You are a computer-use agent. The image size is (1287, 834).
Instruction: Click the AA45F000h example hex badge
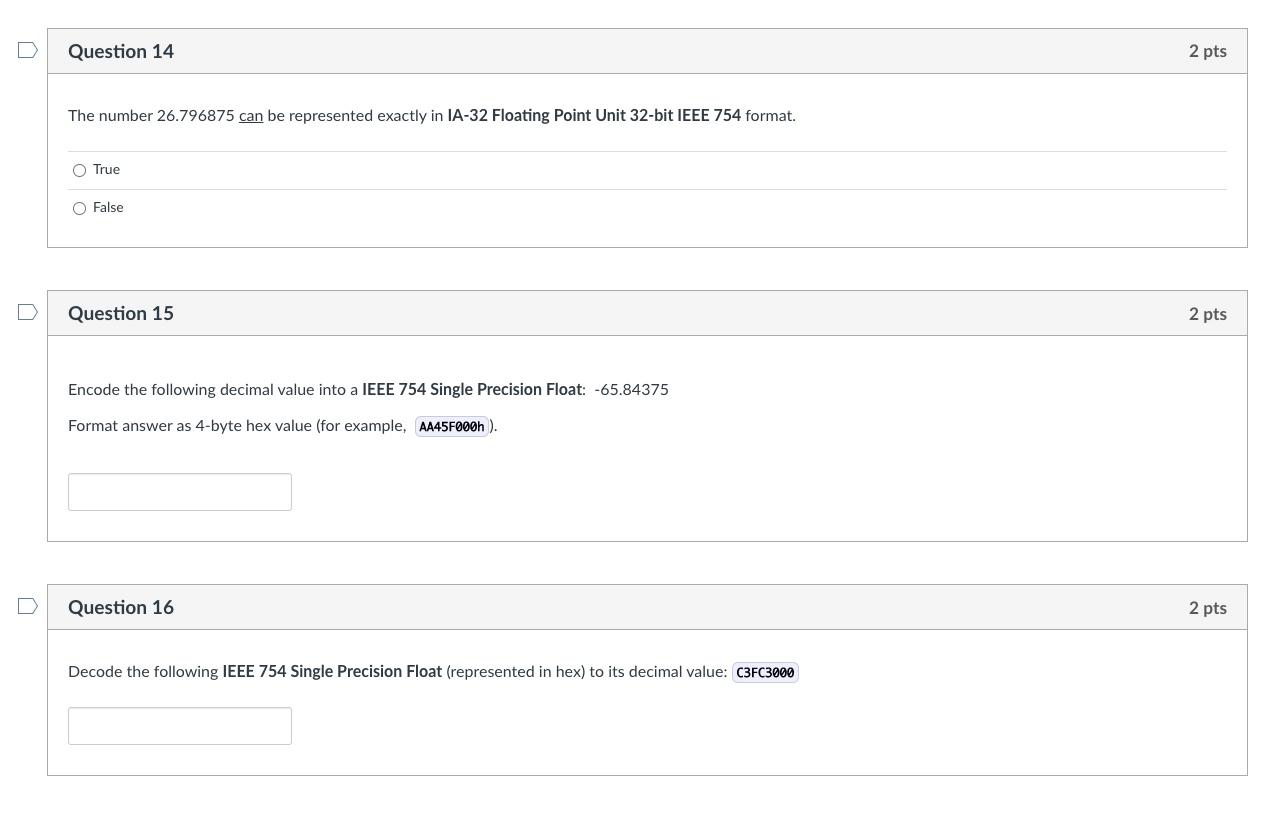coord(451,426)
